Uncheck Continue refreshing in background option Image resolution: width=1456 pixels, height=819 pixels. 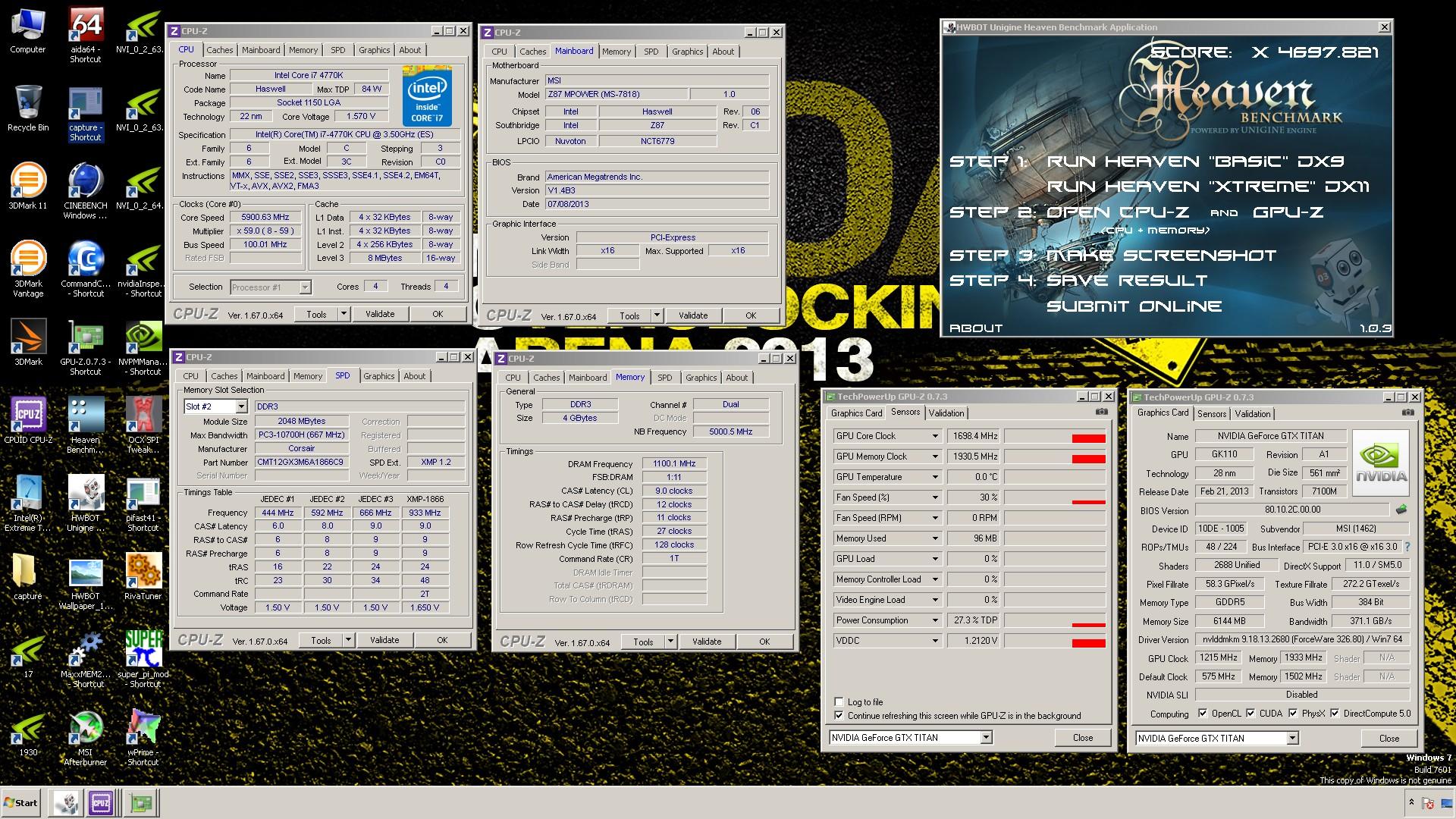point(839,716)
